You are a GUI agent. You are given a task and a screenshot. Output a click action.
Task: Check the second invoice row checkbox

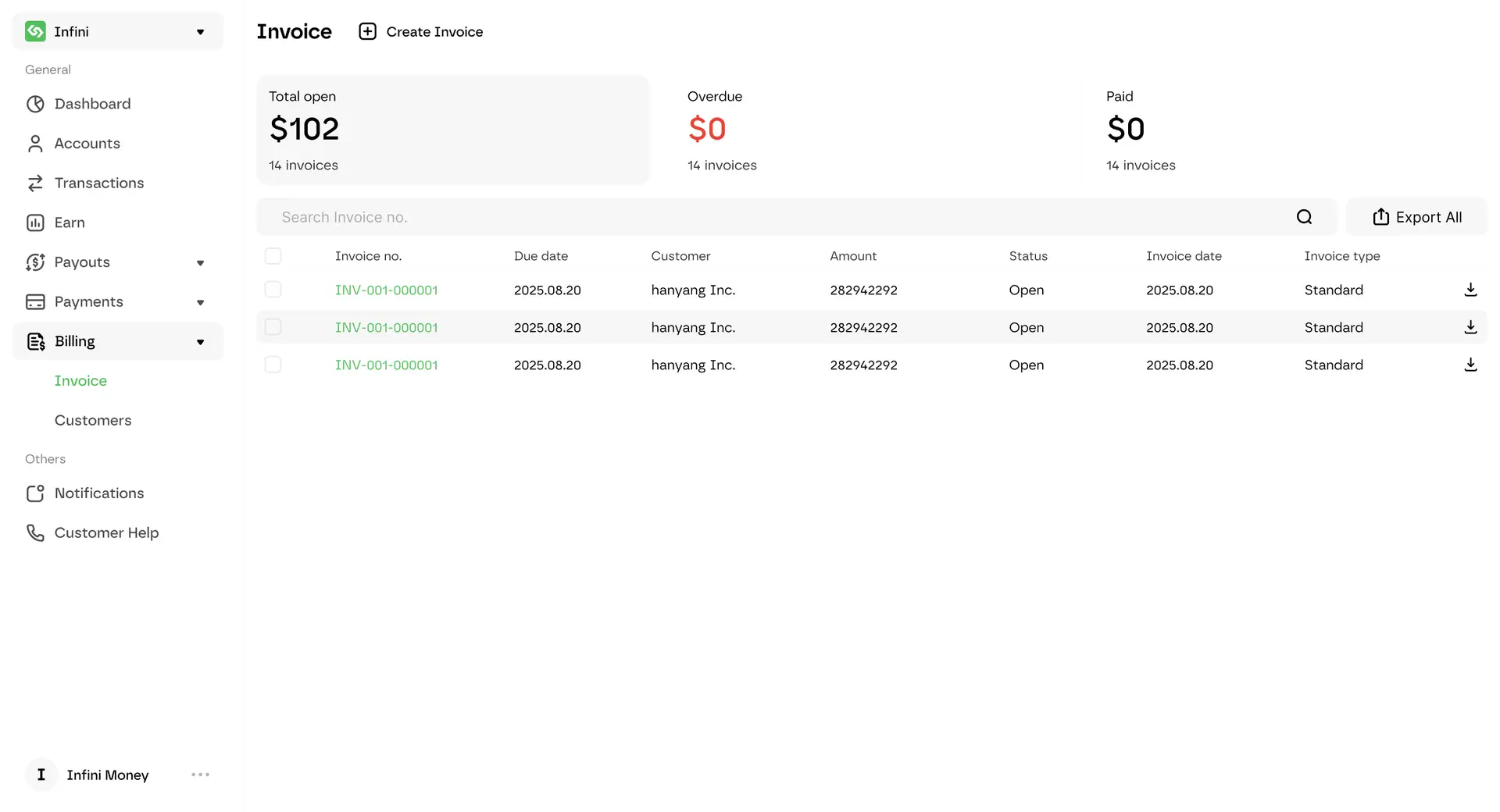click(273, 327)
